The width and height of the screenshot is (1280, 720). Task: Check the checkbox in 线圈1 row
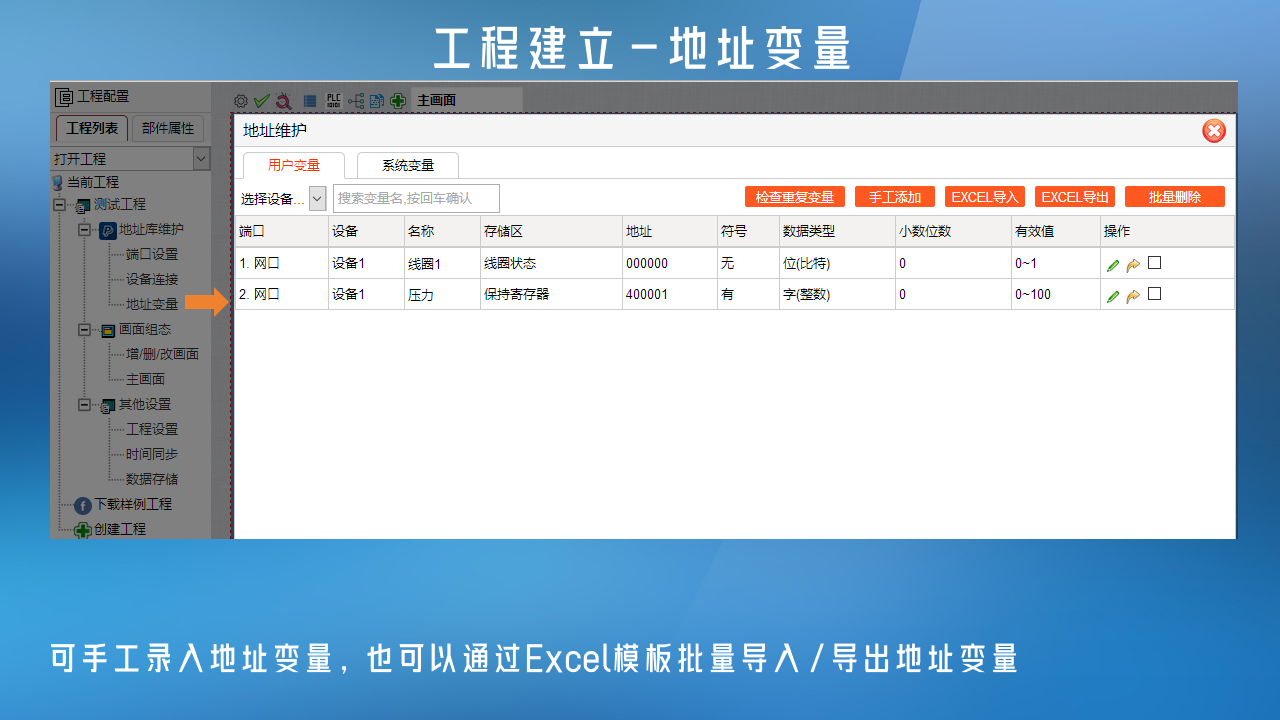[x=1154, y=263]
